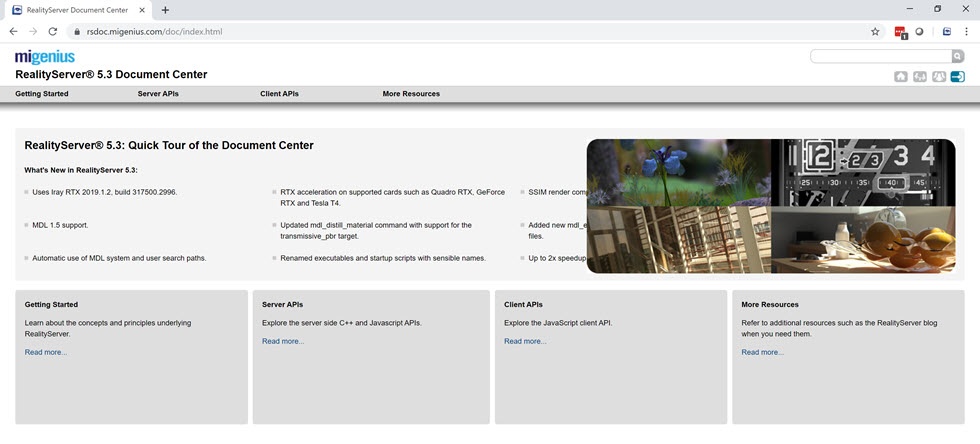This screenshot has width=980, height=444.
Task: Click "What's New in RealityServer 5.3:" text
Action: (x=81, y=170)
